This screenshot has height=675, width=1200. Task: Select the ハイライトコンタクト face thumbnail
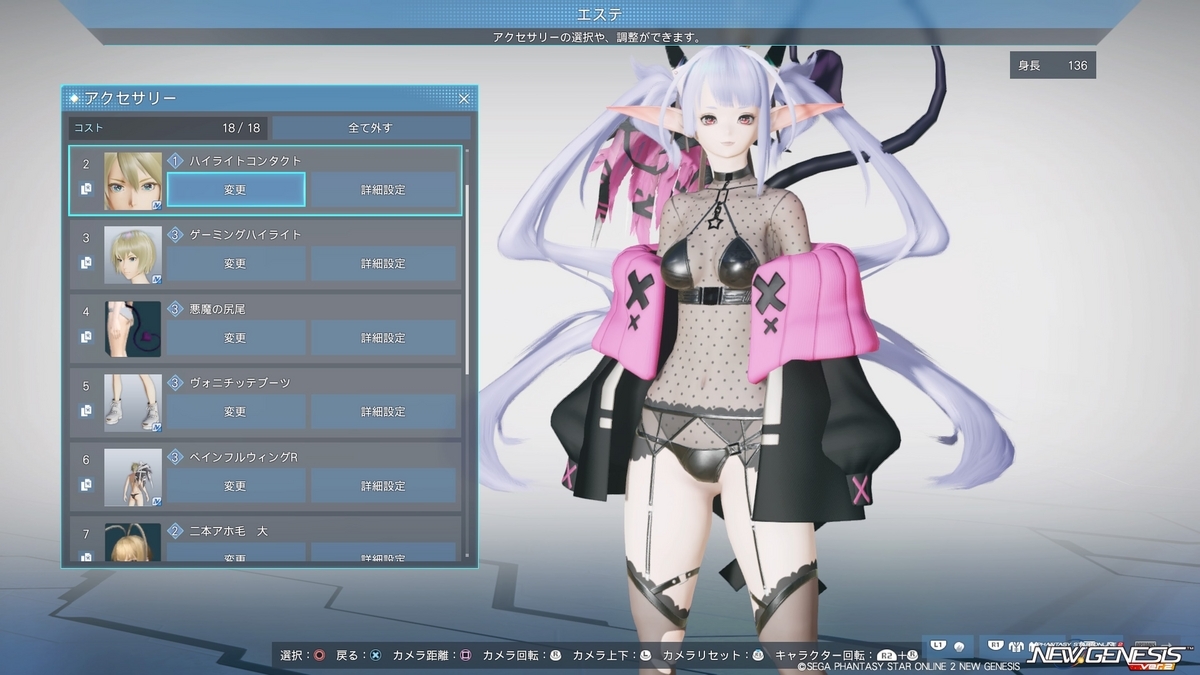(x=133, y=181)
